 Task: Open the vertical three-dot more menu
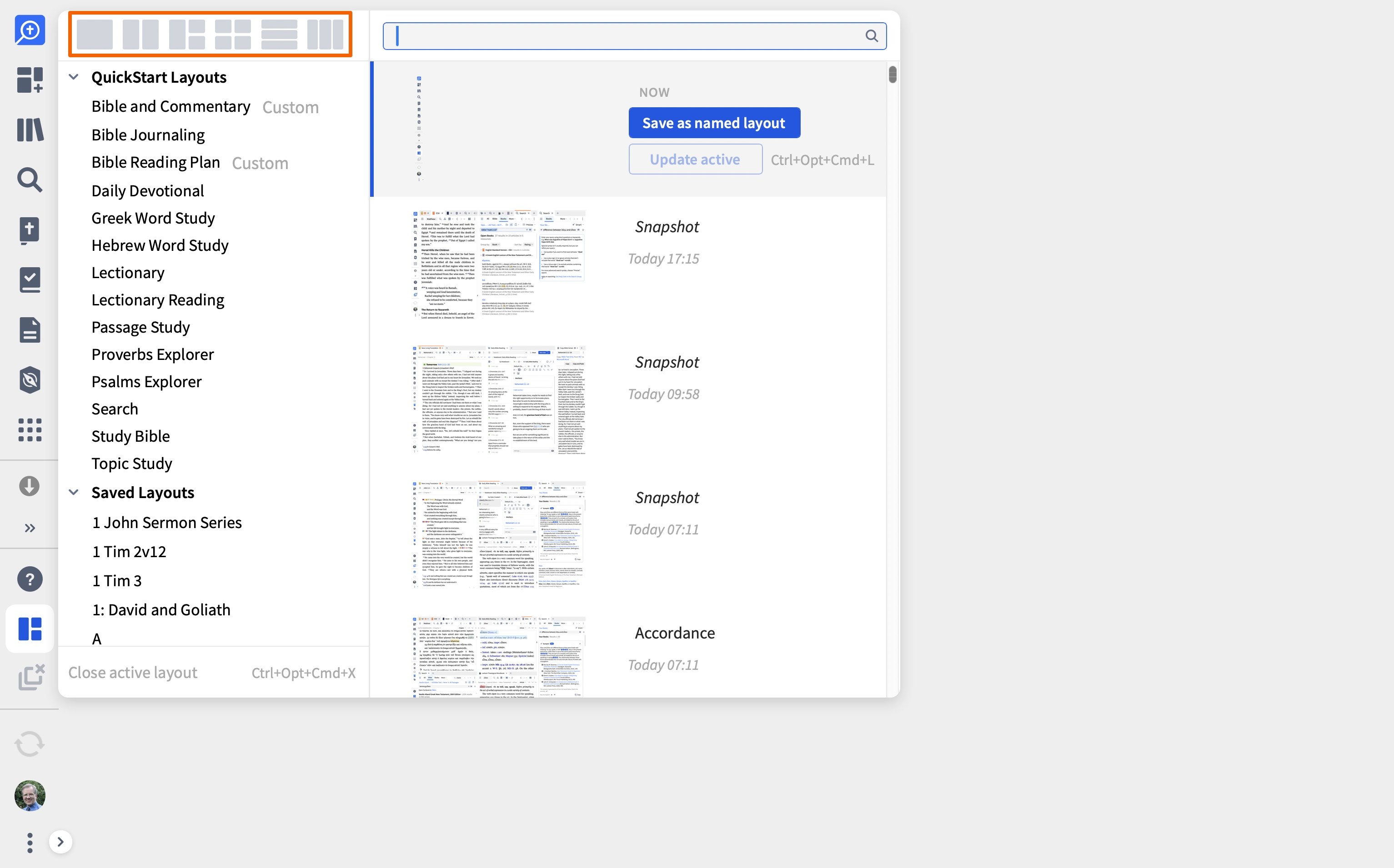(29, 842)
